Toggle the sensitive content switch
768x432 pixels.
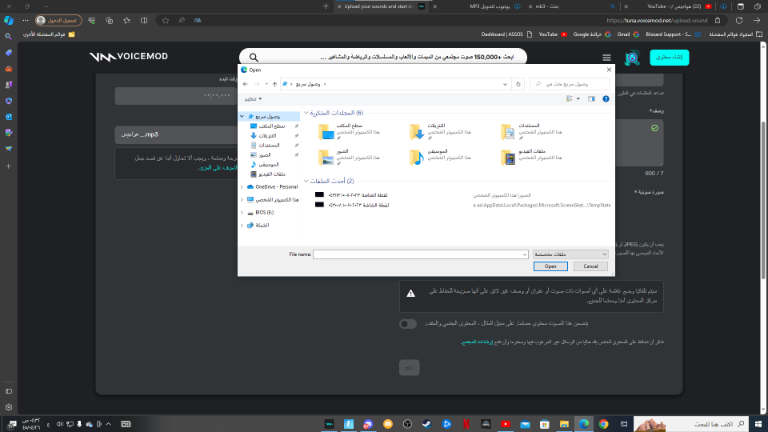tap(407, 324)
